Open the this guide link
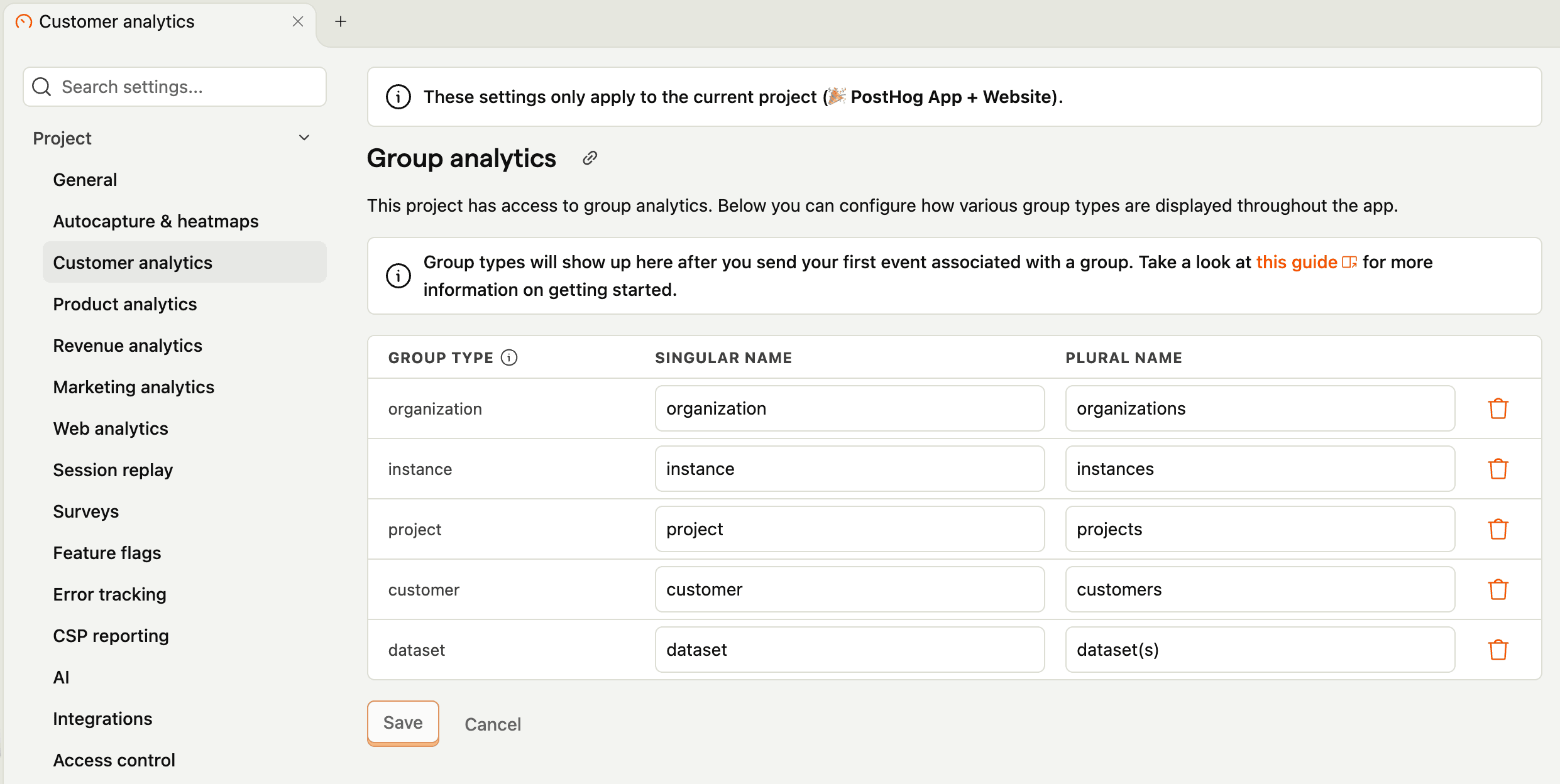1560x784 pixels. tap(1296, 262)
